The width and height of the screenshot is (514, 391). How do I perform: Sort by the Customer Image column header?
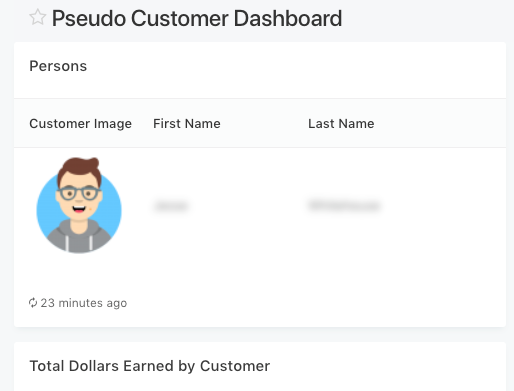tap(81, 124)
